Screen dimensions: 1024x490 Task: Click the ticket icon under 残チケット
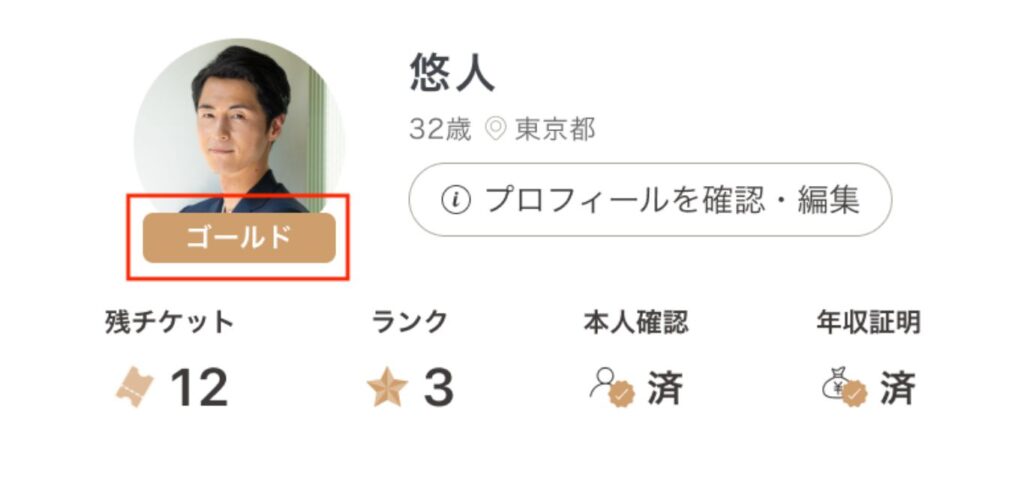coord(135,387)
